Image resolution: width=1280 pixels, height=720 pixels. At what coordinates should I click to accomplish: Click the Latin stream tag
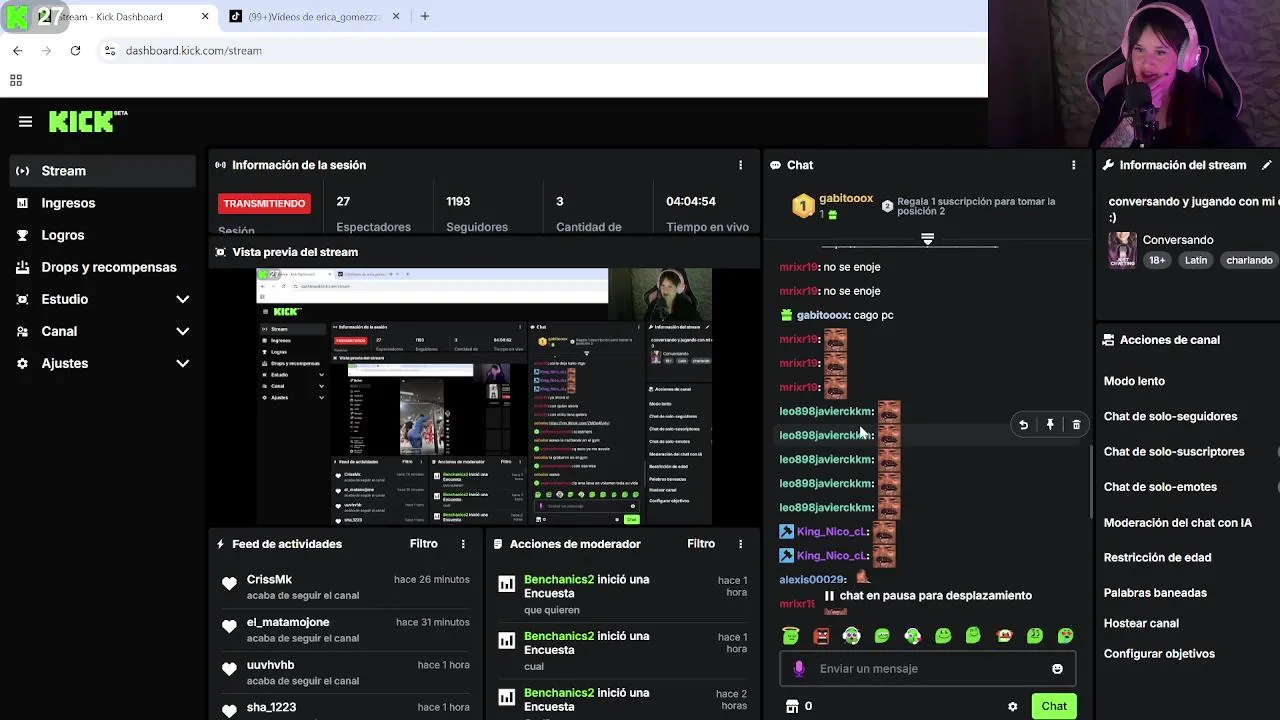[x=1196, y=260]
